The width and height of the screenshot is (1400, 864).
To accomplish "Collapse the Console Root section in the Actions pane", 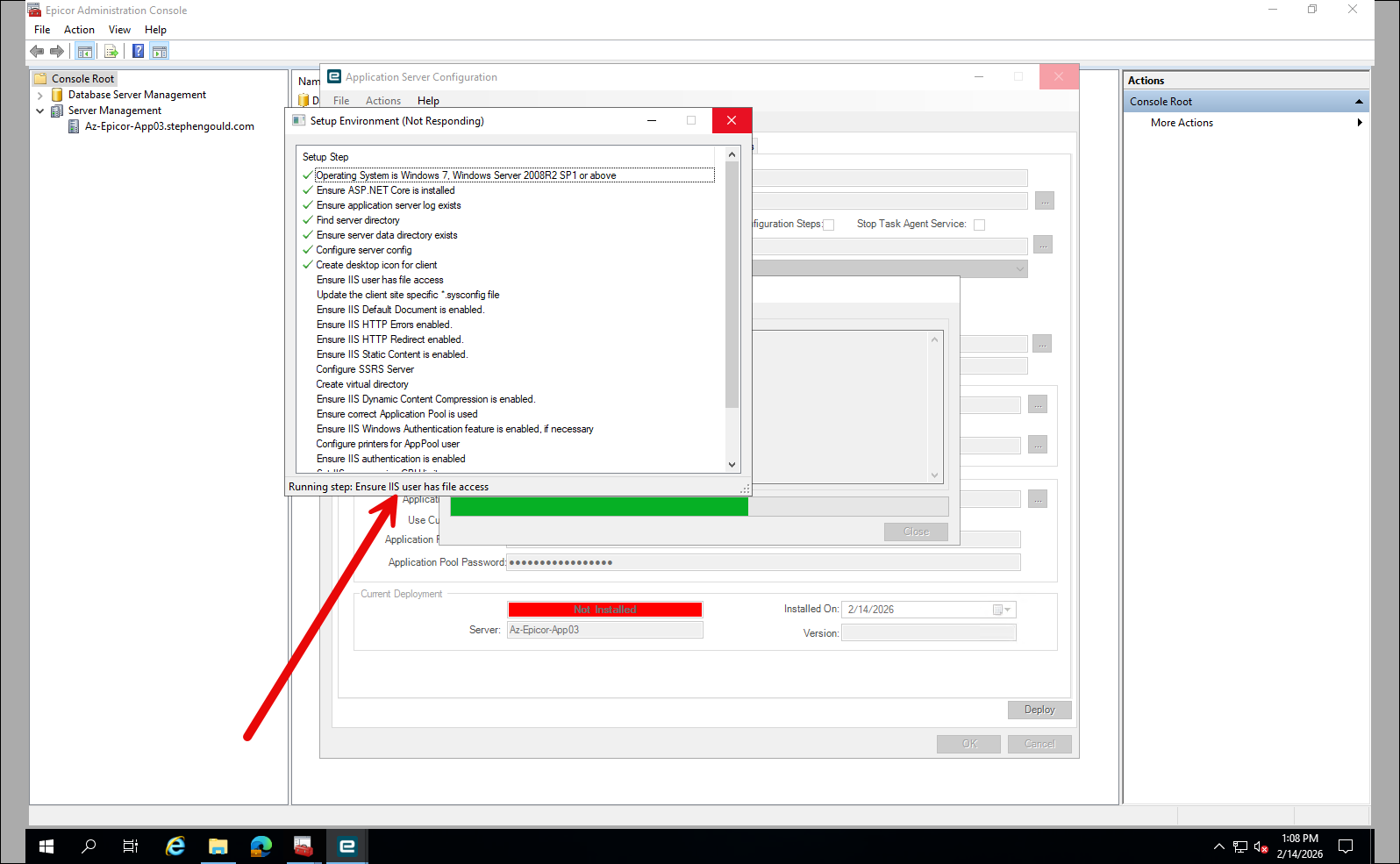I will coord(1359,102).
